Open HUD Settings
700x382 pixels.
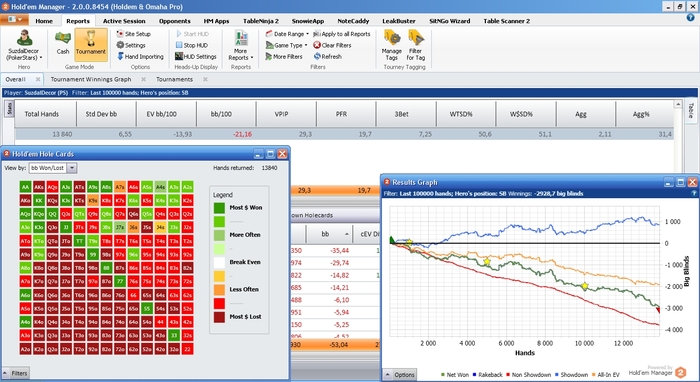point(196,57)
